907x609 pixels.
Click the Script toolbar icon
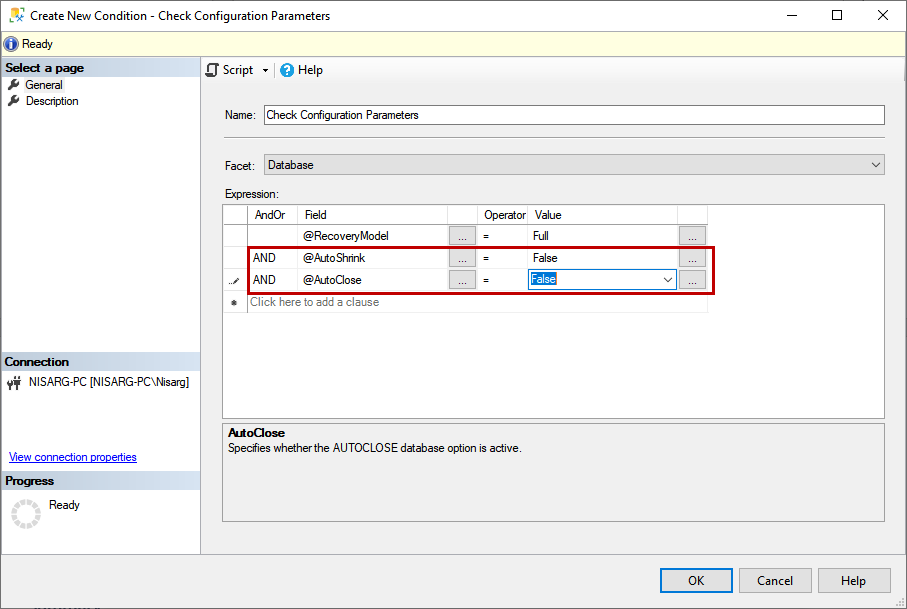coord(212,70)
